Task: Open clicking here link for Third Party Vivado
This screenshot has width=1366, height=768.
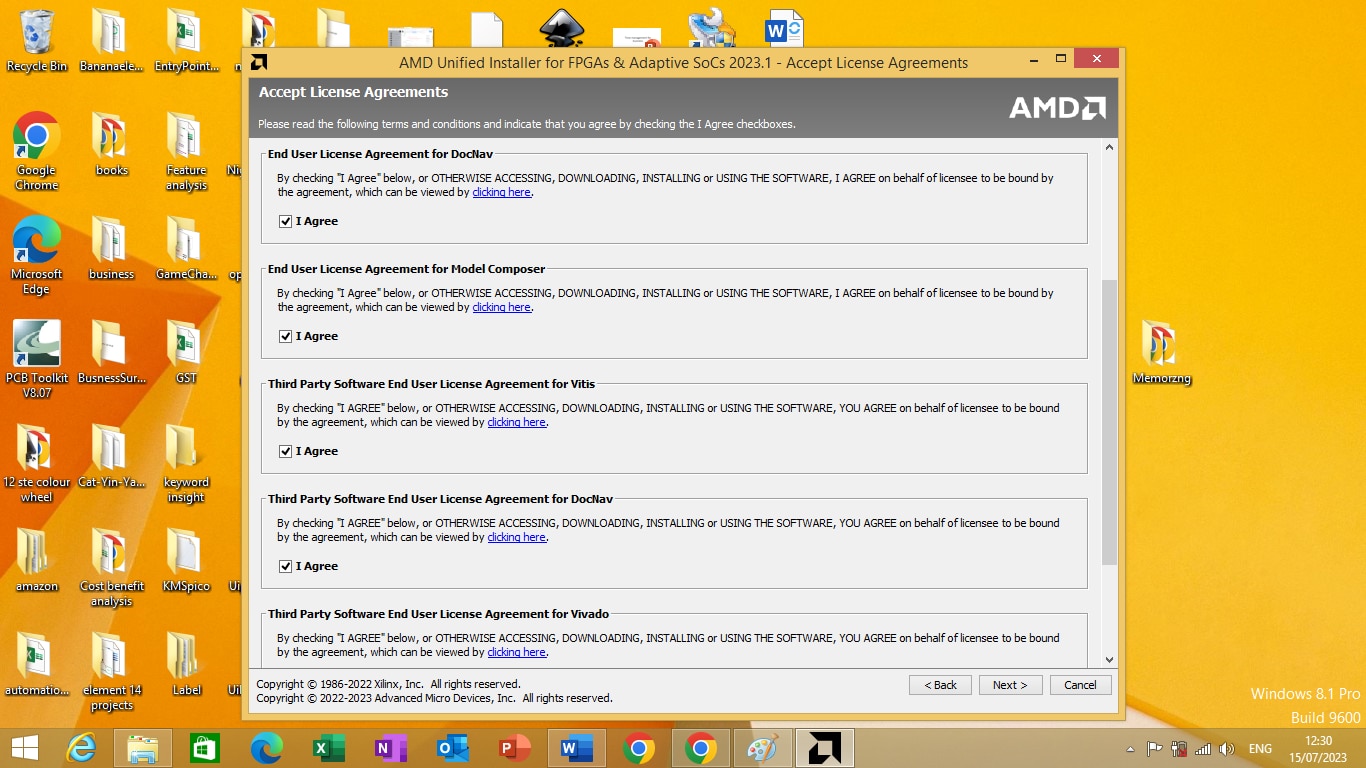Action: click(517, 652)
